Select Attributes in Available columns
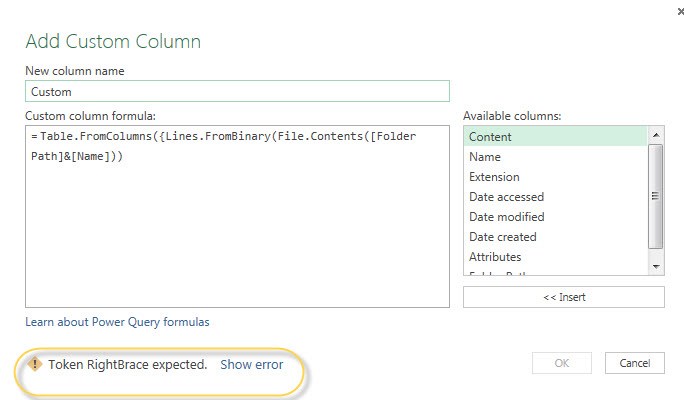 coord(555,257)
